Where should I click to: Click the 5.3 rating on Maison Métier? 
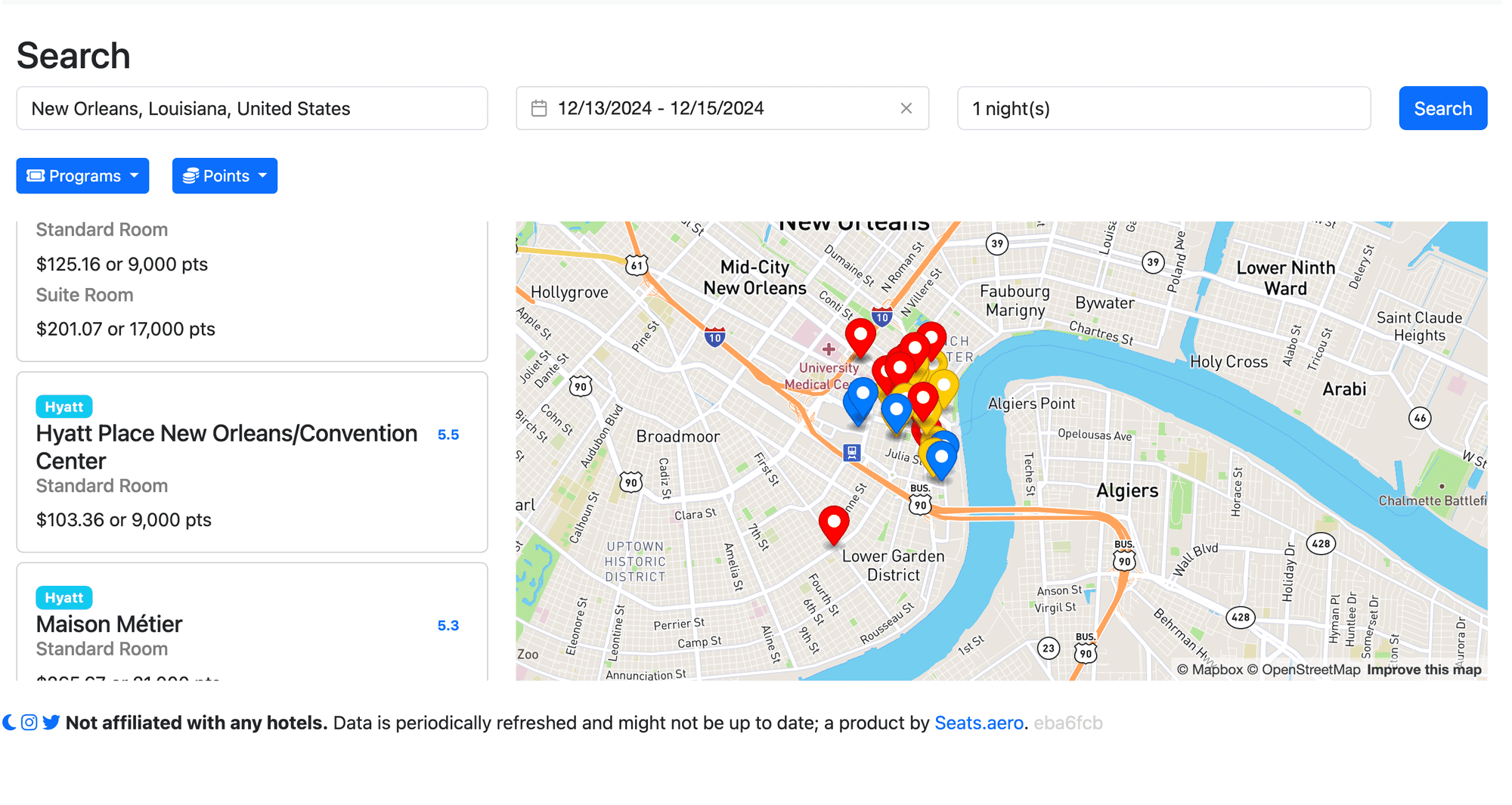point(448,625)
